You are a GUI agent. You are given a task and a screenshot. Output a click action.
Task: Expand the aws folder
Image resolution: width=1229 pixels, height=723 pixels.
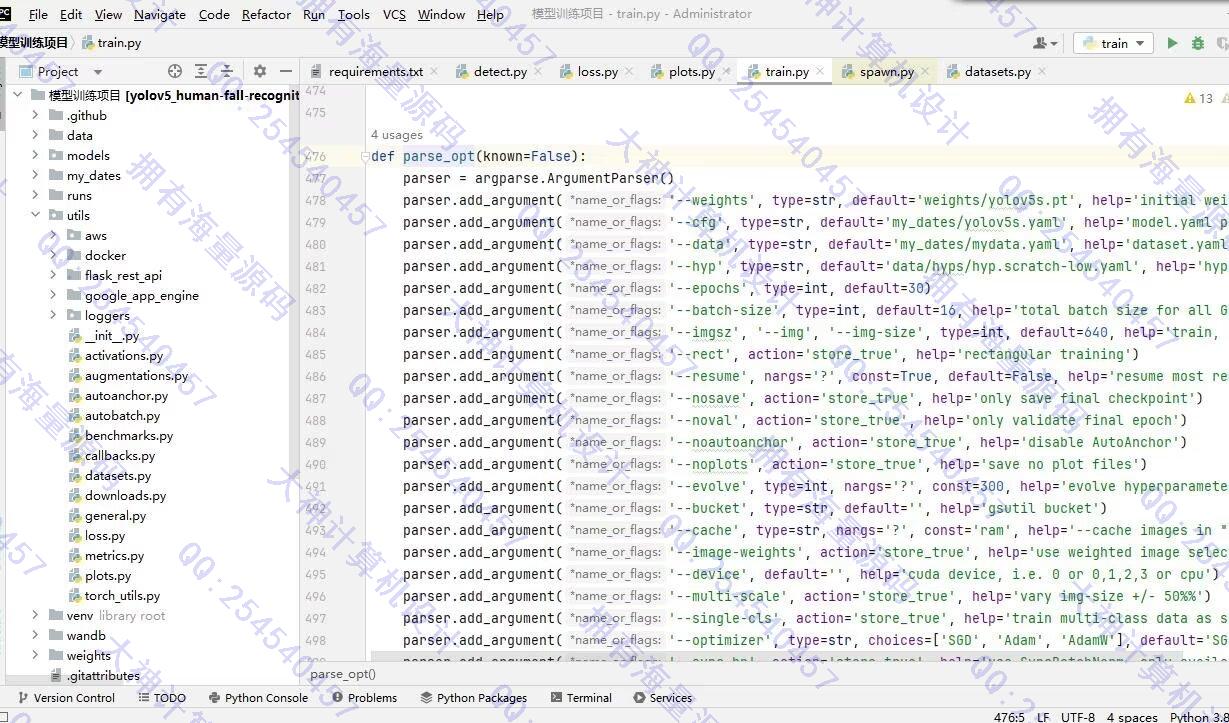[53, 235]
